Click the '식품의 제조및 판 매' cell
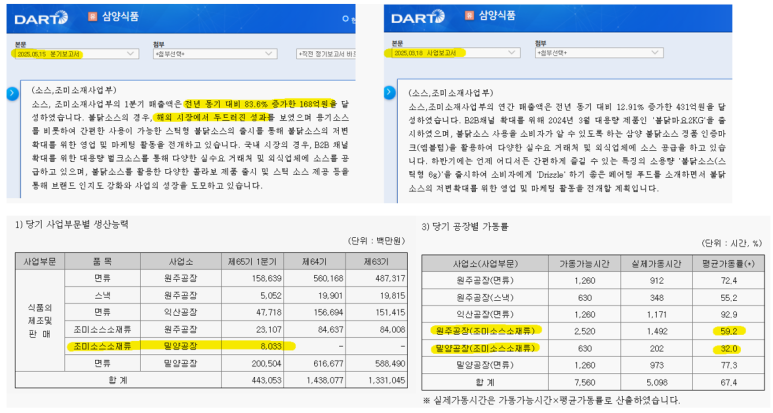The height and width of the screenshot is (413, 773). (x=39, y=320)
